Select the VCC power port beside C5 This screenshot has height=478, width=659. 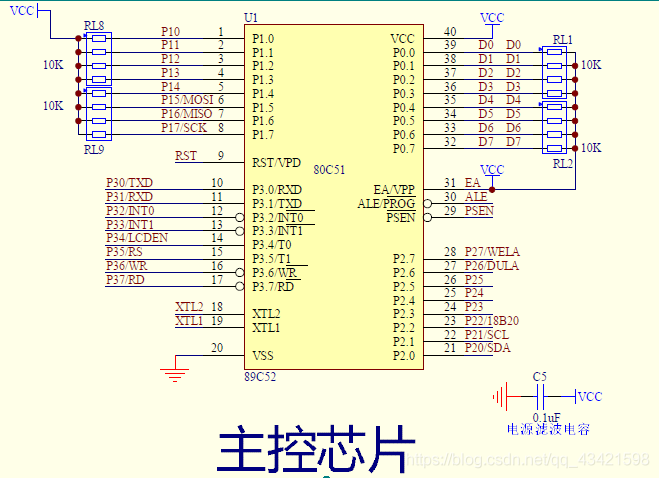(x=590, y=397)
